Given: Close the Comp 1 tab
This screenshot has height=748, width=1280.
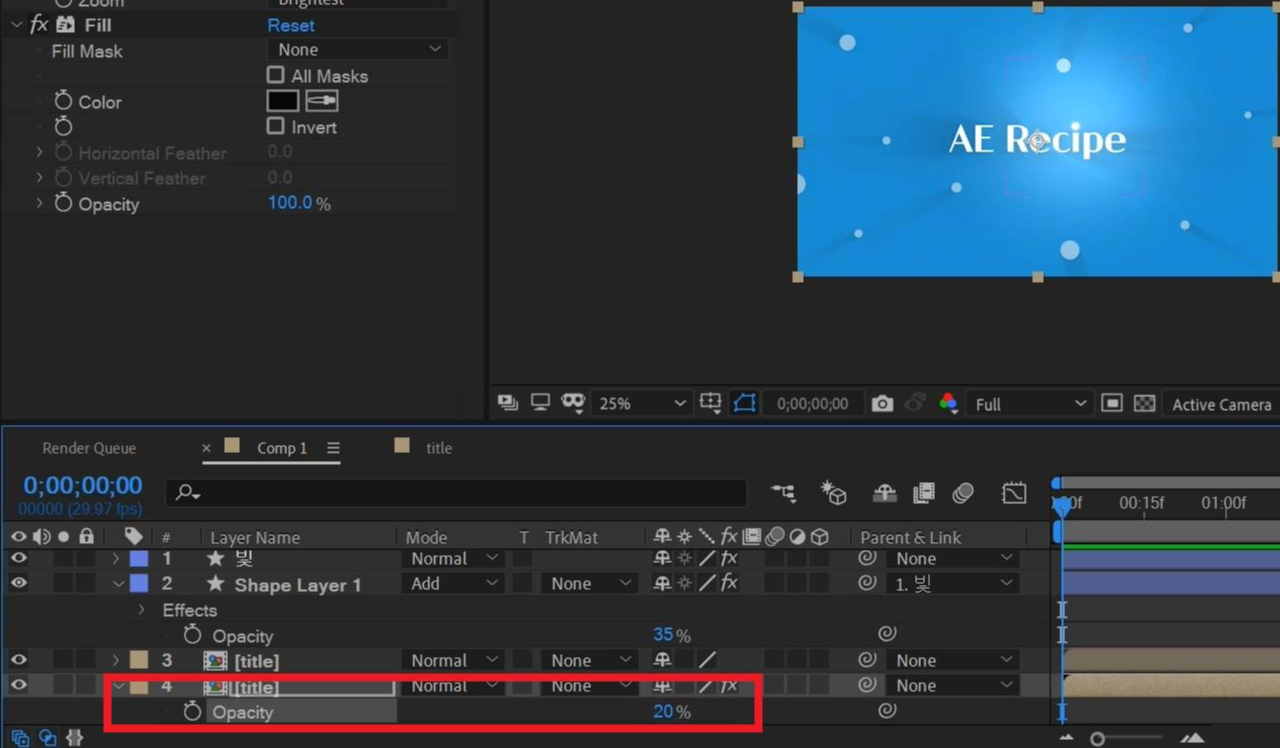Looking at the screenshot, I should coord(206,448).
